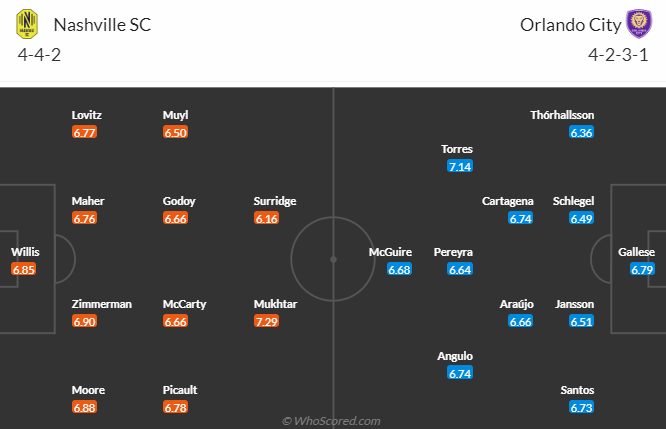Click Mukhtar's 7.29 rating badge
This screenshot has width=666, height=429.
267,321
